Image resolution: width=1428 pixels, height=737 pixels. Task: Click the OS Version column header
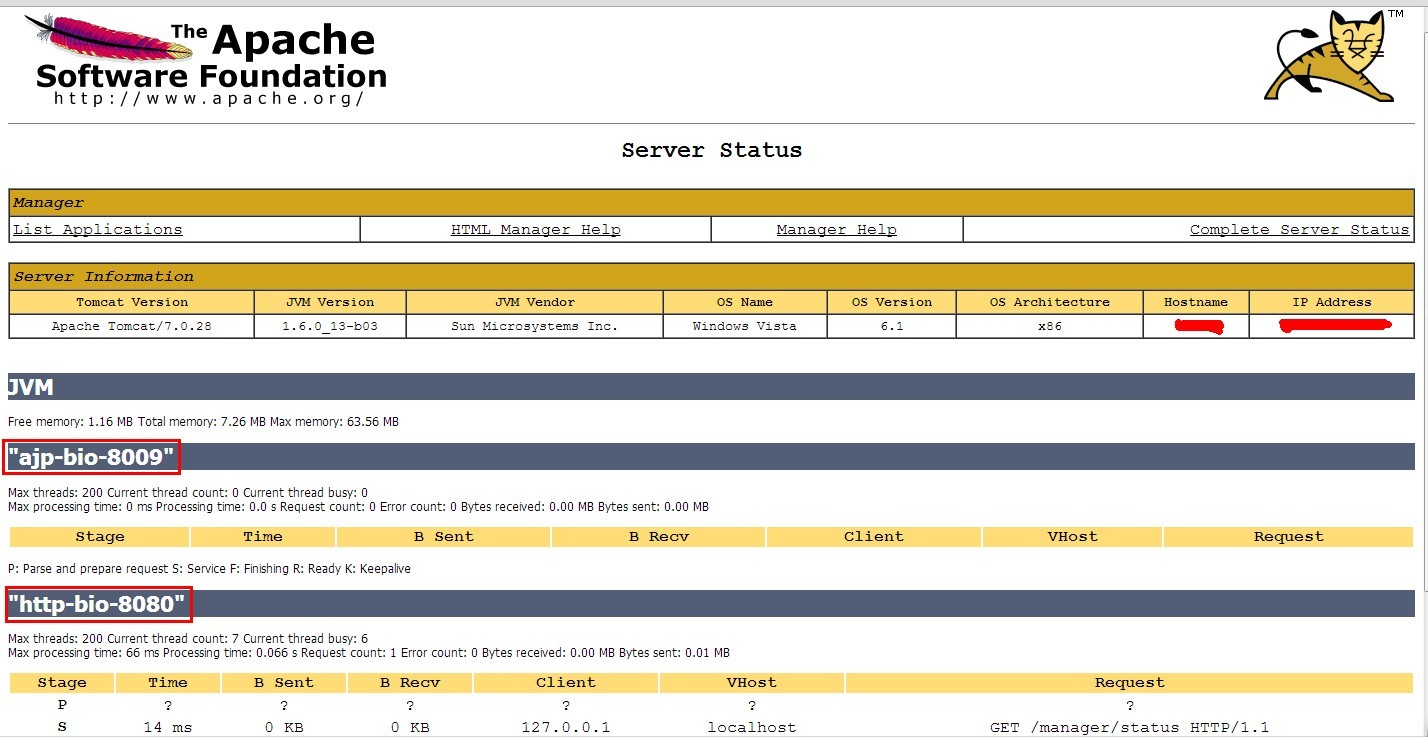[892, 302]
